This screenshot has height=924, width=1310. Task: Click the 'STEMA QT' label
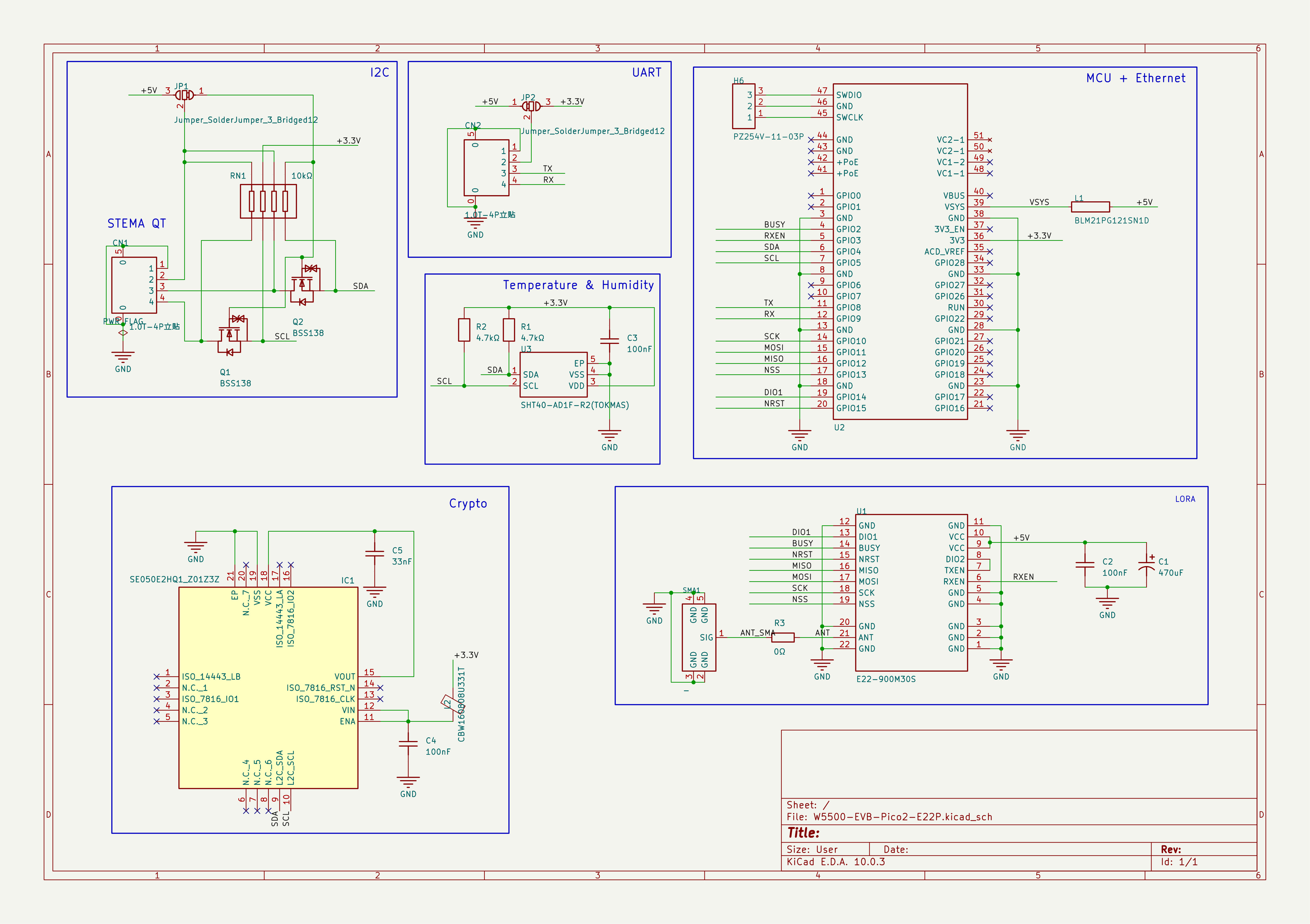coord(136,224)
